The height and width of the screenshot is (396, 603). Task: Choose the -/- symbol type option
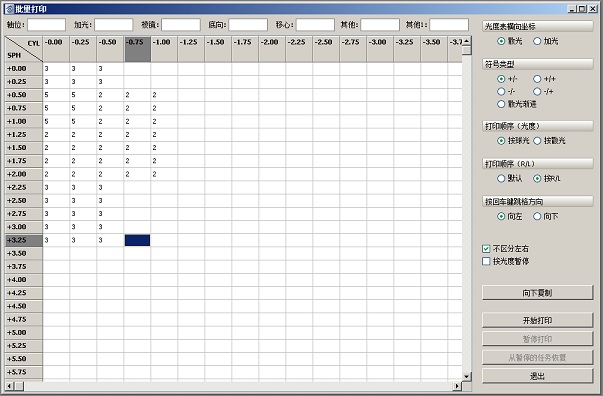tap(506, 92)
